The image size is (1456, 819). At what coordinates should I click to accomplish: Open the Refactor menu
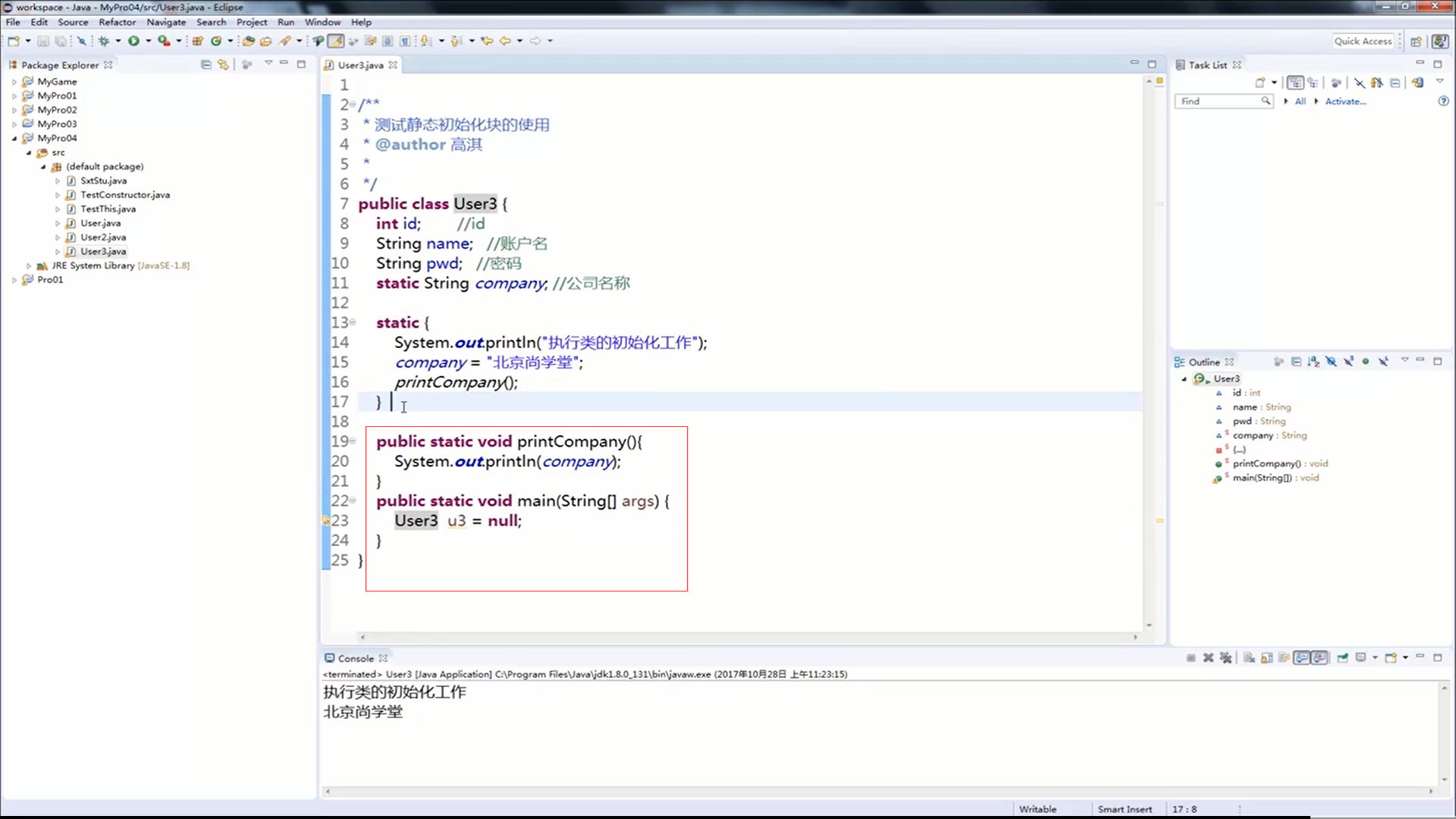pyautogui.click(x=117, y=22)
